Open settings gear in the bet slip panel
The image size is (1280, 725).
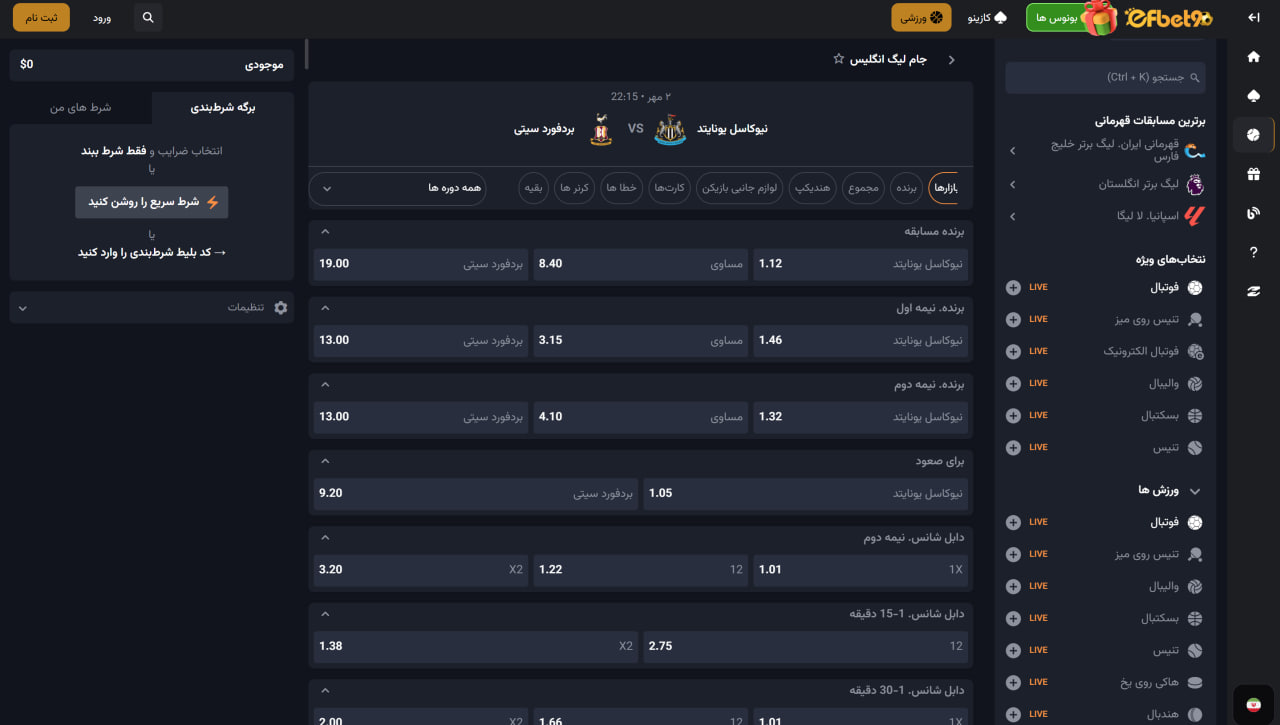click(x=280, y=308)
